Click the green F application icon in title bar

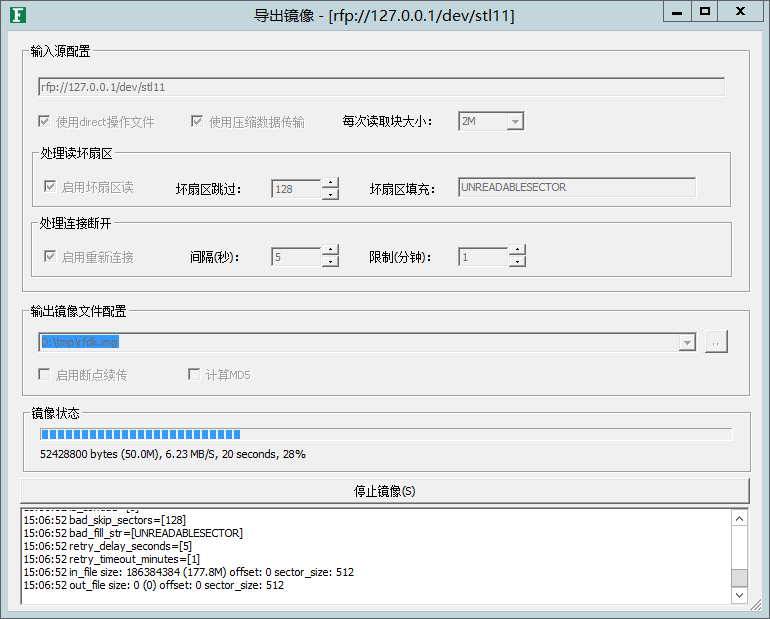pos(17,14)
